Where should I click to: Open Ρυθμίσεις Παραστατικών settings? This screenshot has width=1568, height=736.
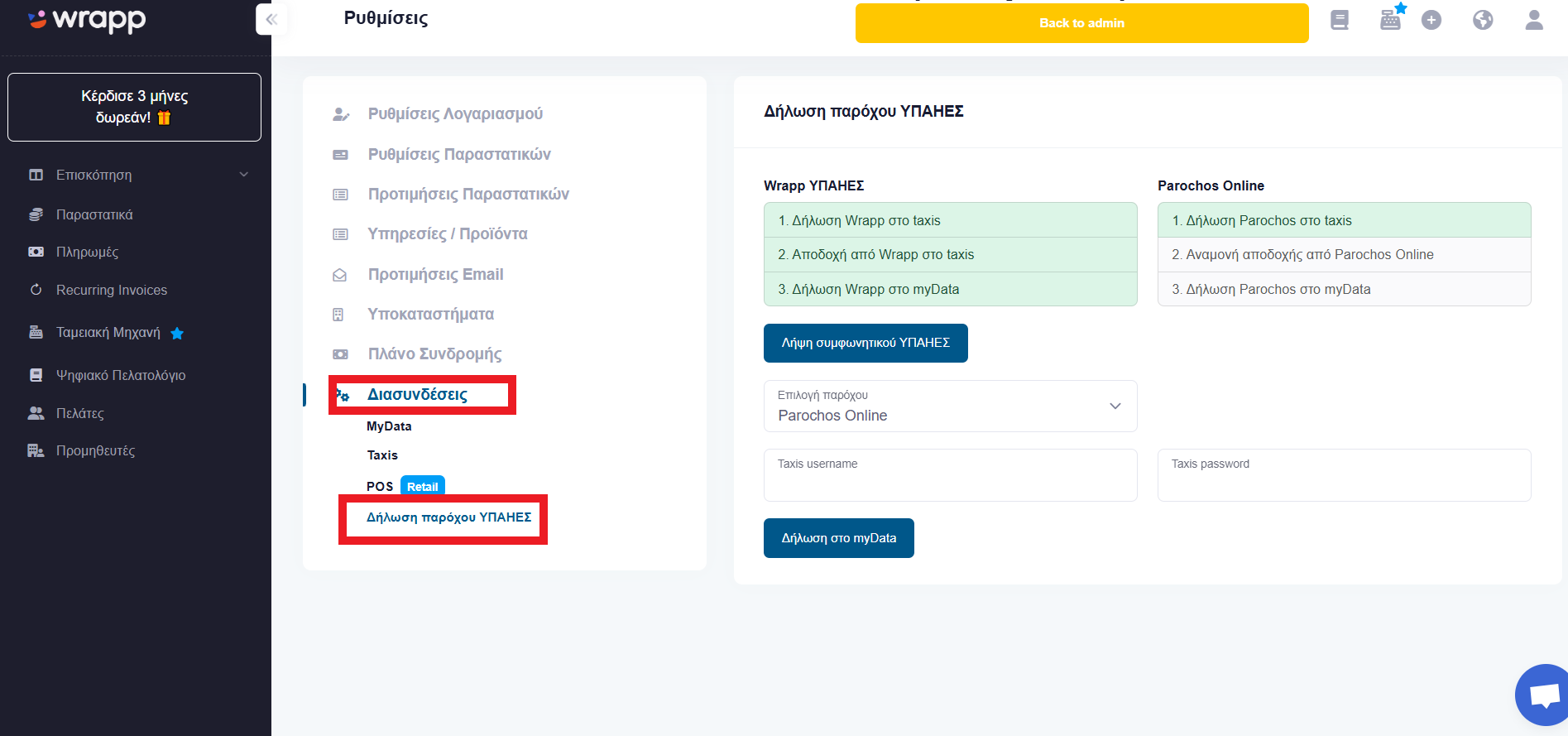[459, 154]
